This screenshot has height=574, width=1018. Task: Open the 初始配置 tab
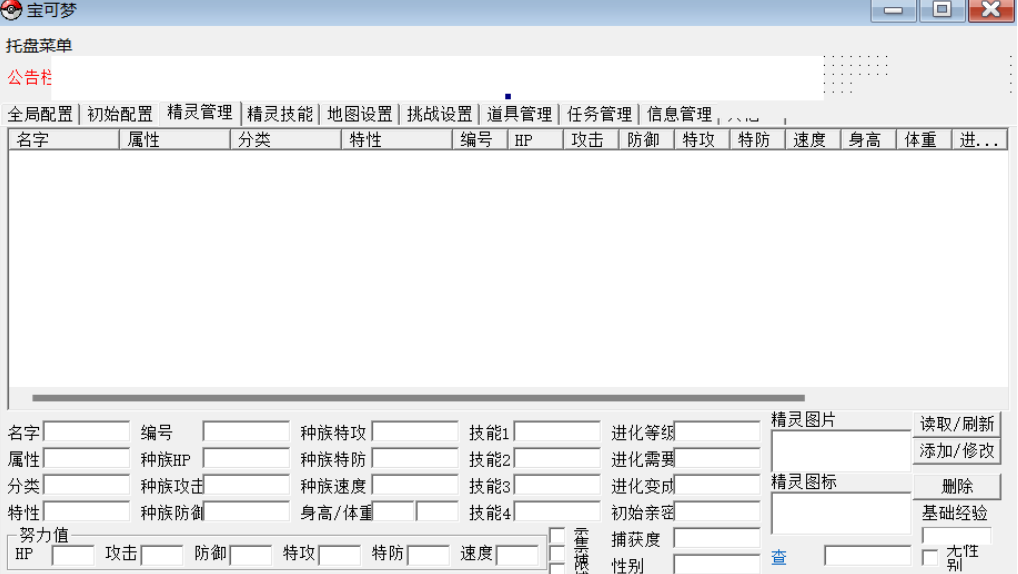(x=120, y=114)
